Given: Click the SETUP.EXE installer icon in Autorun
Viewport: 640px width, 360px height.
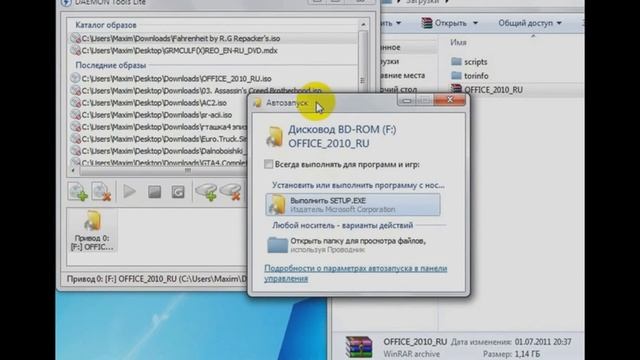Looking at the screenshot, I should (x=277, y=204).
